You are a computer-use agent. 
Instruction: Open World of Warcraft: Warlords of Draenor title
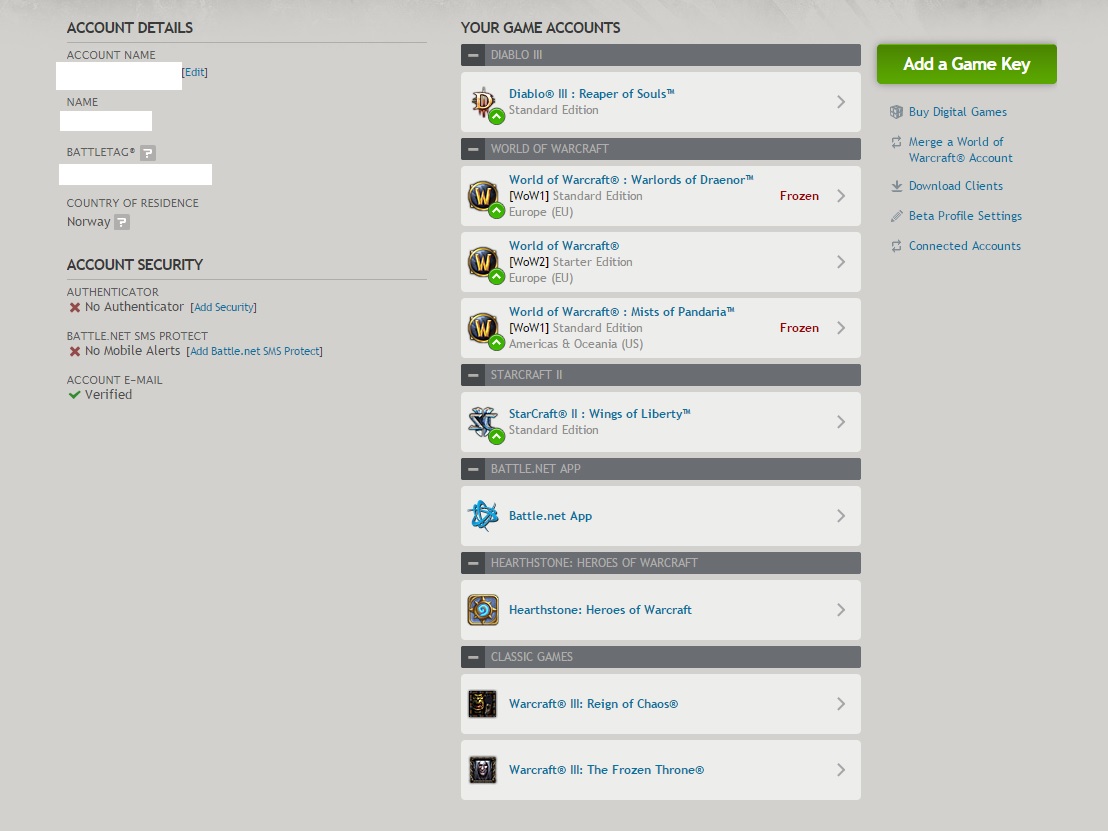(631, 180)
